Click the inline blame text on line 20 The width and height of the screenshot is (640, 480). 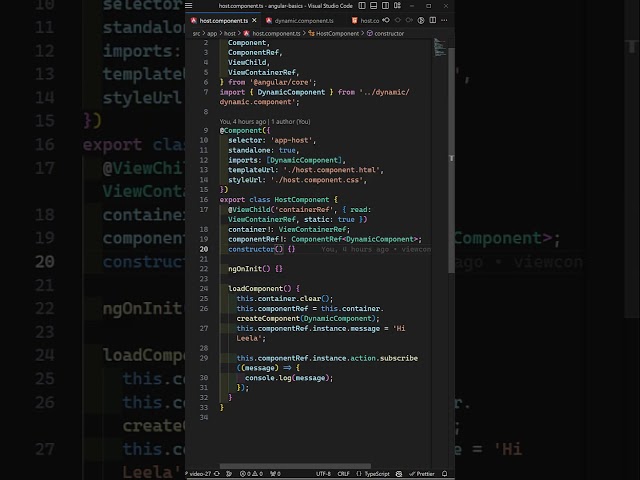(x=376, y=249)
